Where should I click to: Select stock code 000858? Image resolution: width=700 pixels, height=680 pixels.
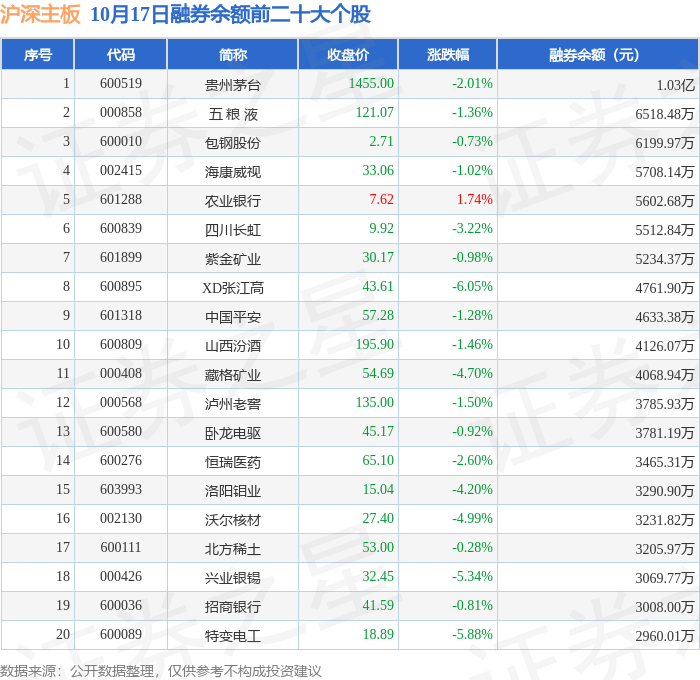(121, 113)
